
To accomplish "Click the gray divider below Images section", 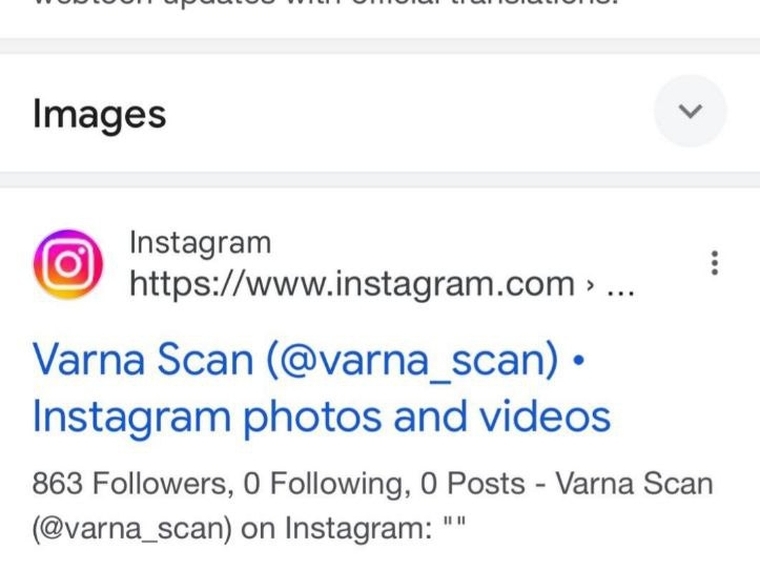I will coord(380,180).
